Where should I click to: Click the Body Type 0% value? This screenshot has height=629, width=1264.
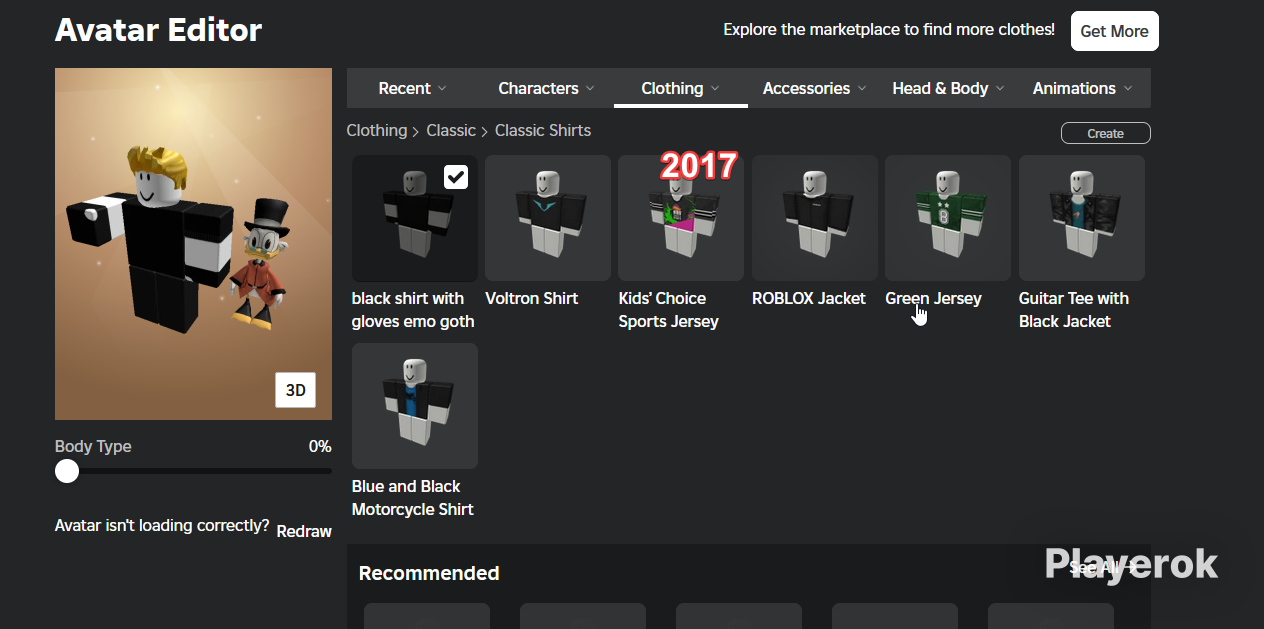click(320, 446)
